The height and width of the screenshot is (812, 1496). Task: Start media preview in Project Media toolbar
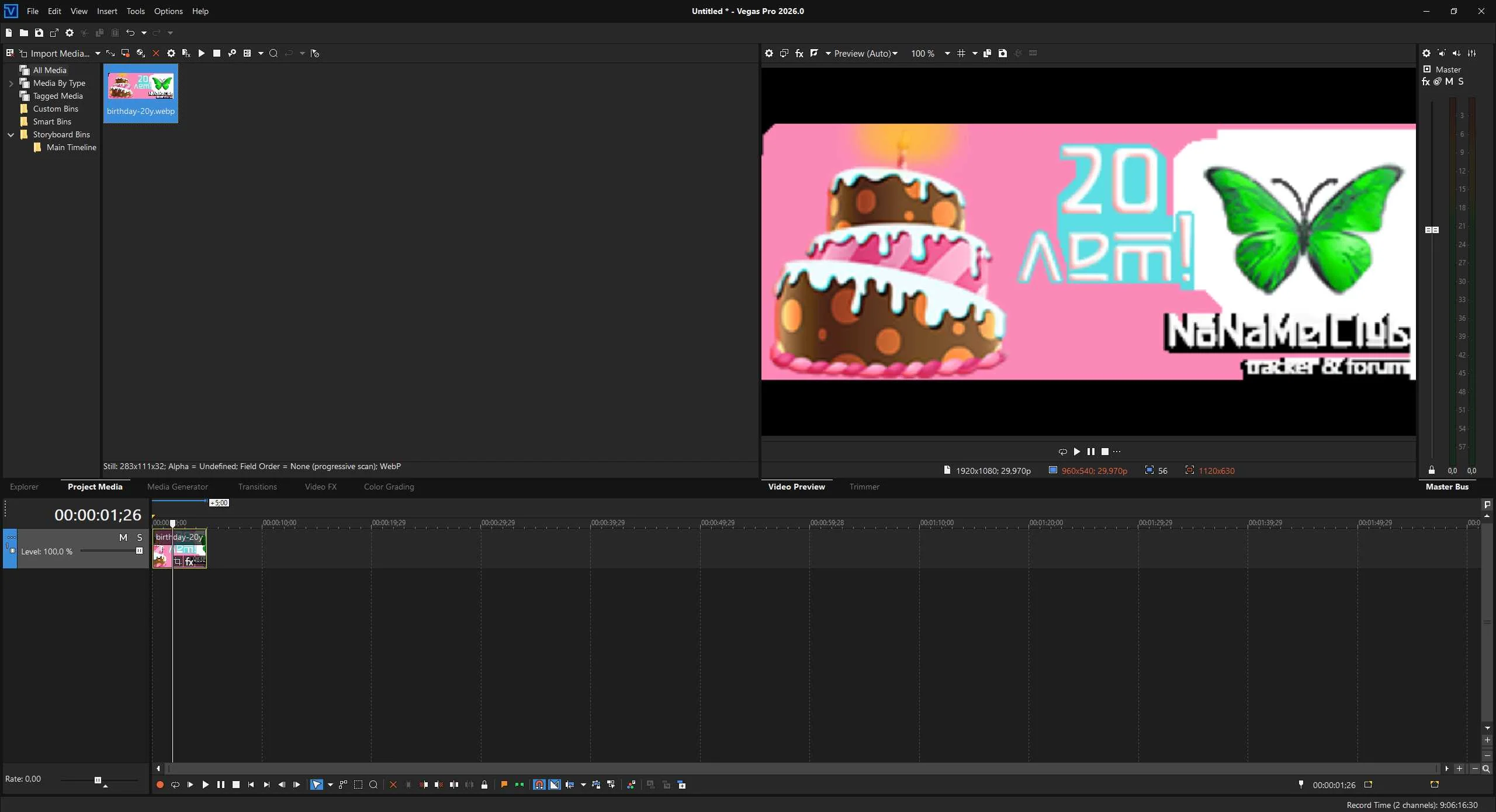click(x=202, y=53)
